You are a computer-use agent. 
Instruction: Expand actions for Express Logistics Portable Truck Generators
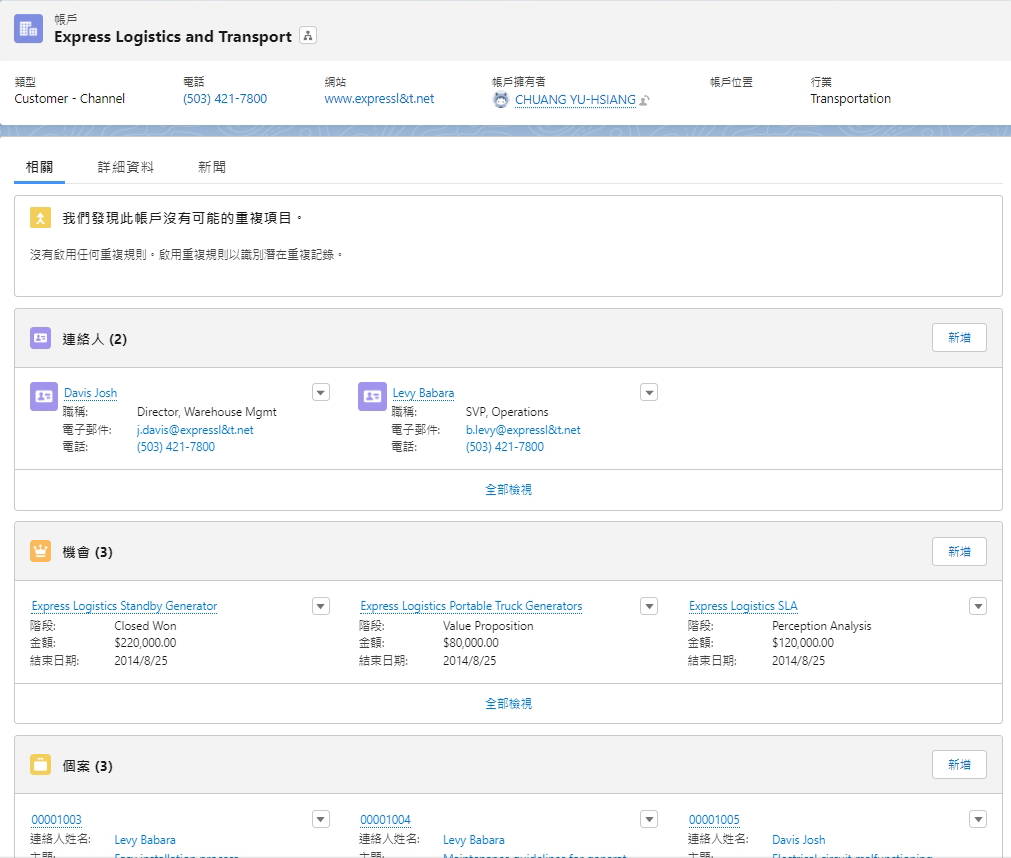pyautogui.click(x=649, y=606)
